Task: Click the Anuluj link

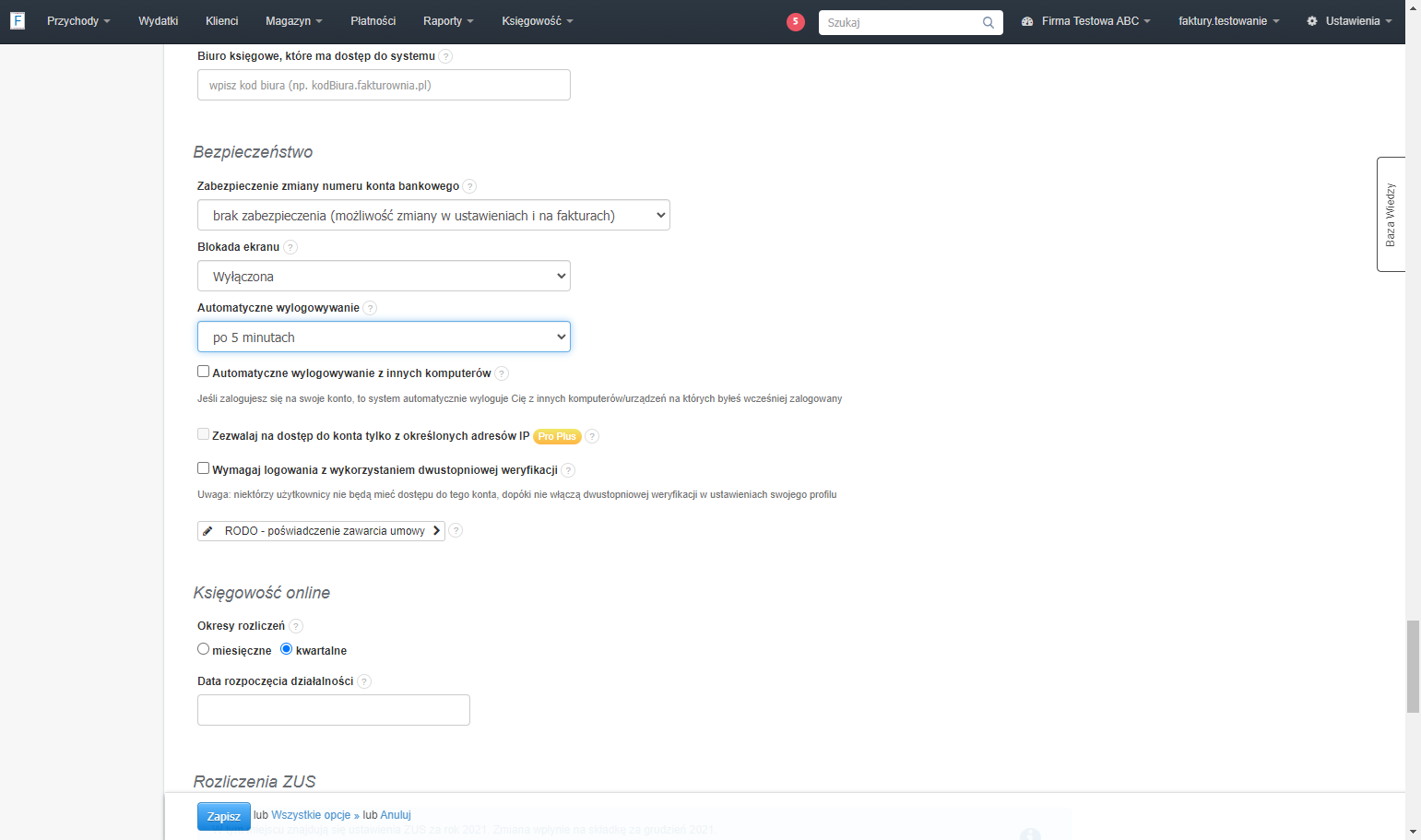Action: 396,815
